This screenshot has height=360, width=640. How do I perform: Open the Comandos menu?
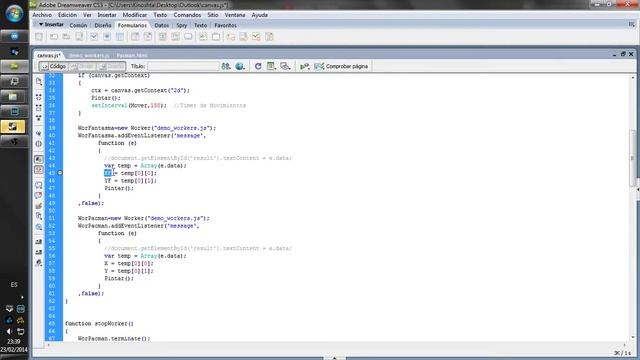point(187,15)
